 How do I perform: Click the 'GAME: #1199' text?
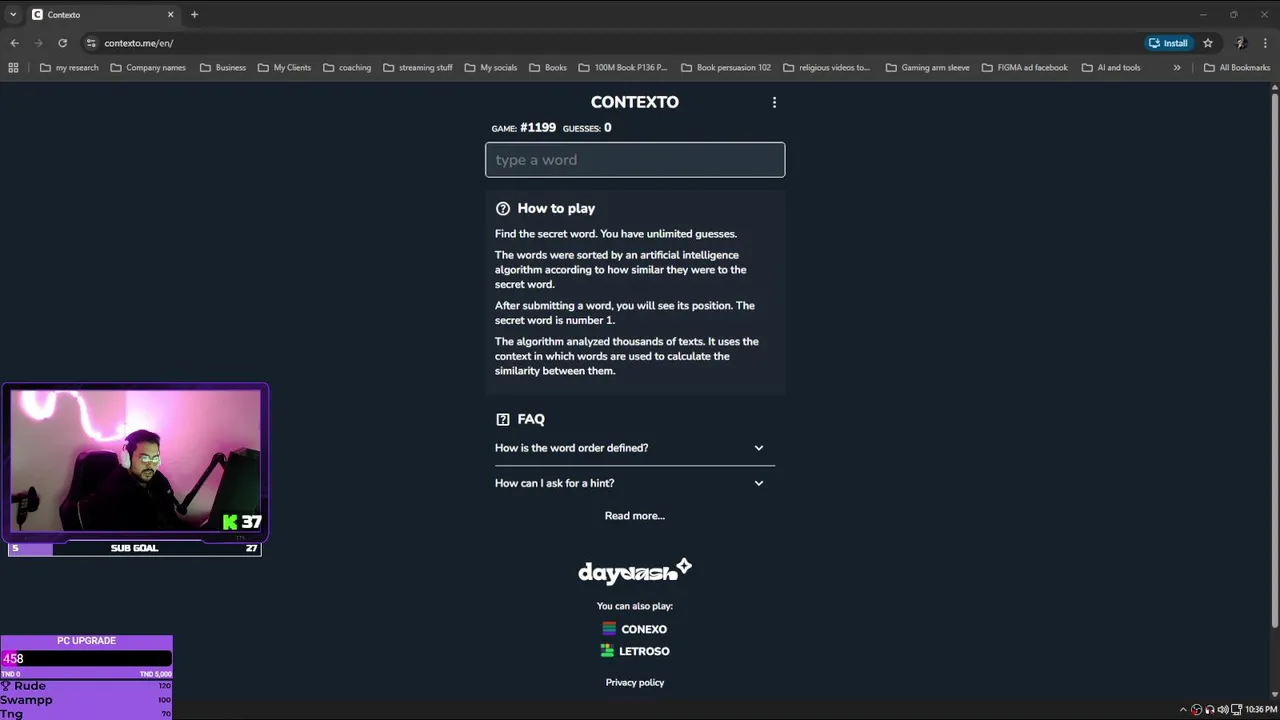coord(523,128)
